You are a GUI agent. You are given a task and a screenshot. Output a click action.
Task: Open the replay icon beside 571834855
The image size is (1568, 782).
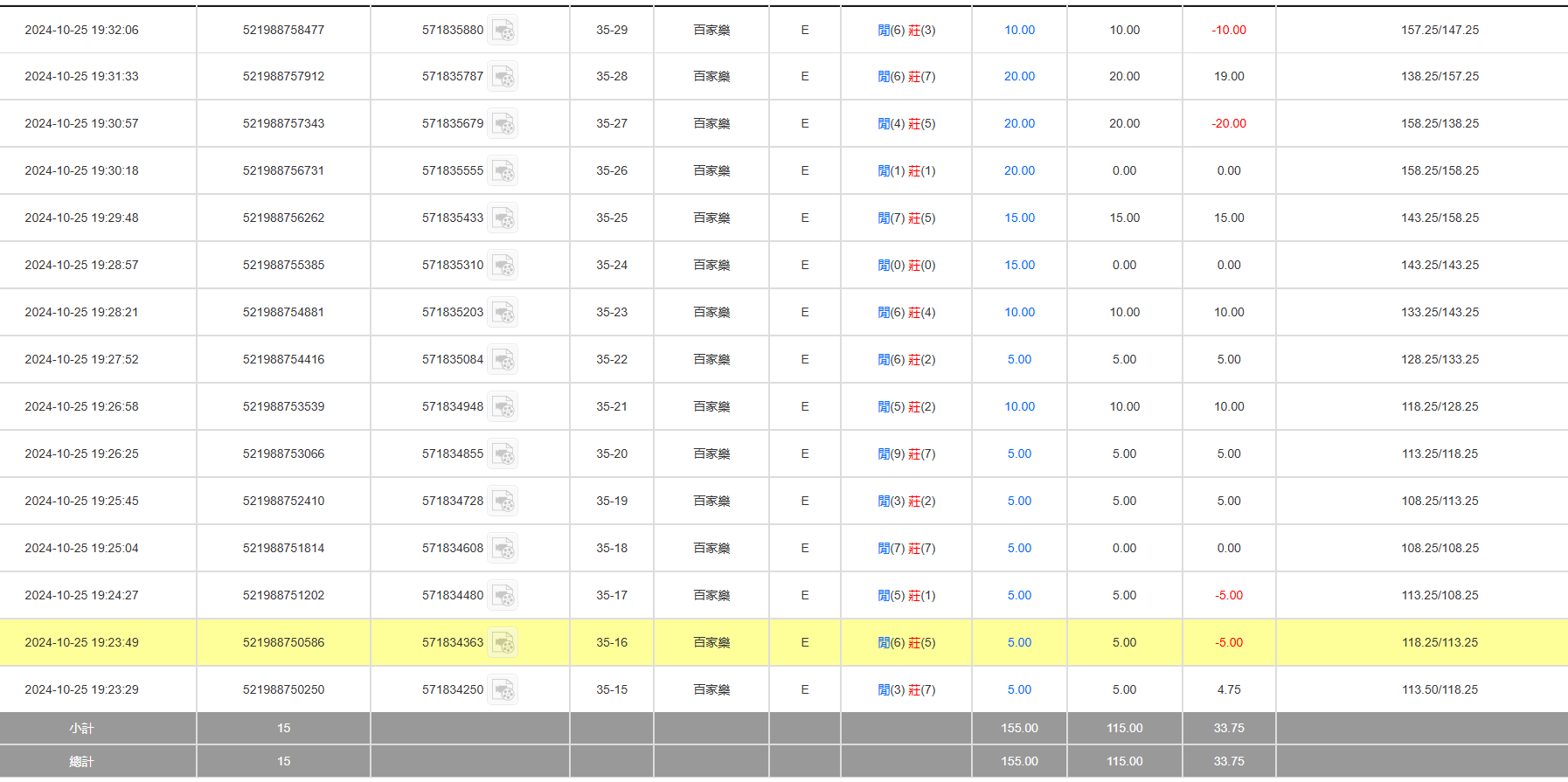tap(503, 454)
